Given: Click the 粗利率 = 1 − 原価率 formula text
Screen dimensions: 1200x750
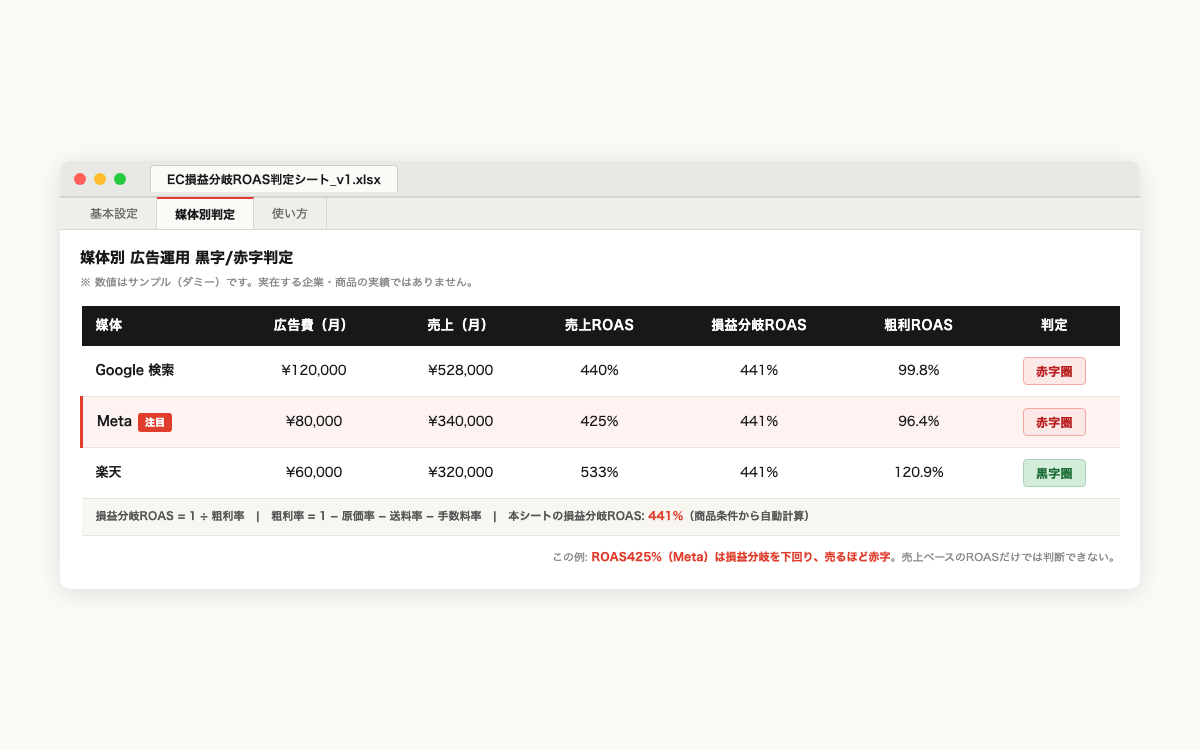Looking at the screenshot, I should click(x=376, y=516).
